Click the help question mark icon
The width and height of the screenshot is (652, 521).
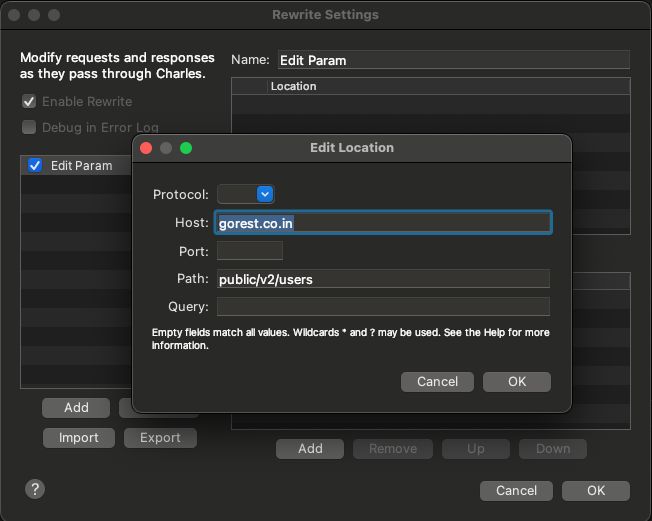(x=35, y=489)
